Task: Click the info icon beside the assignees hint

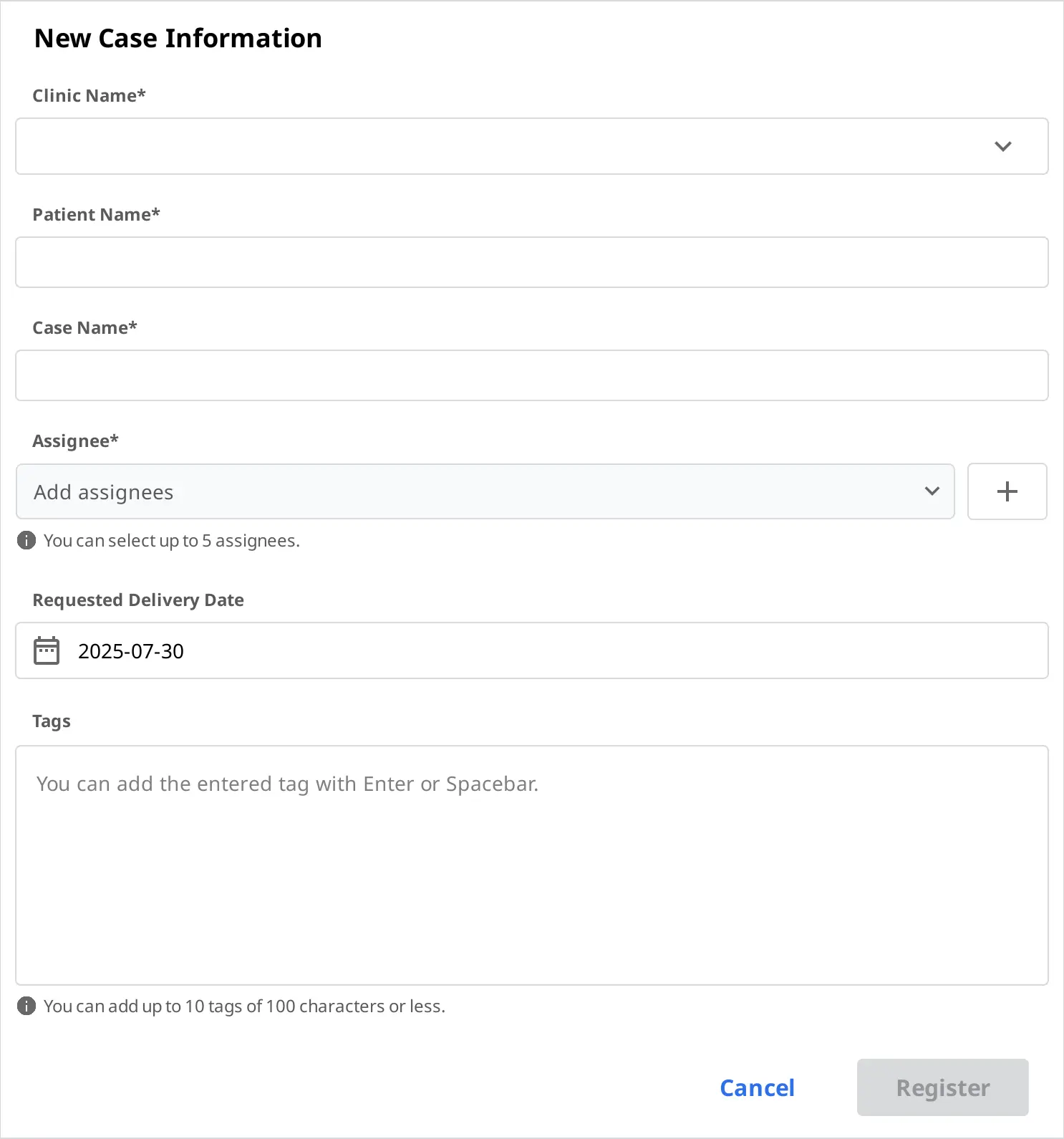Action: (x=26, y=540)
